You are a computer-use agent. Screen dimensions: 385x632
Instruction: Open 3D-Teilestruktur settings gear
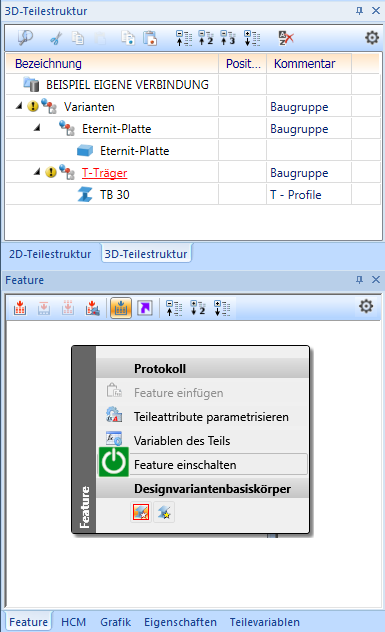click(x=372, y=38)
